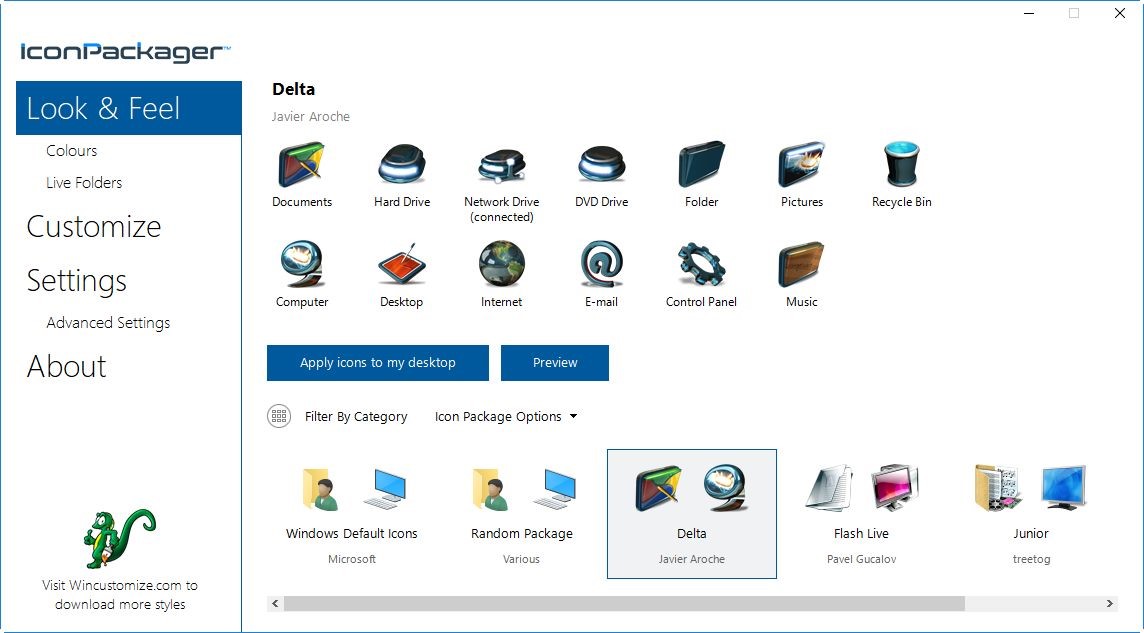Viewport: 1144px width, 633px height.
Task: Select the DVD Drive icon
Action: click(x=601, y=165)
